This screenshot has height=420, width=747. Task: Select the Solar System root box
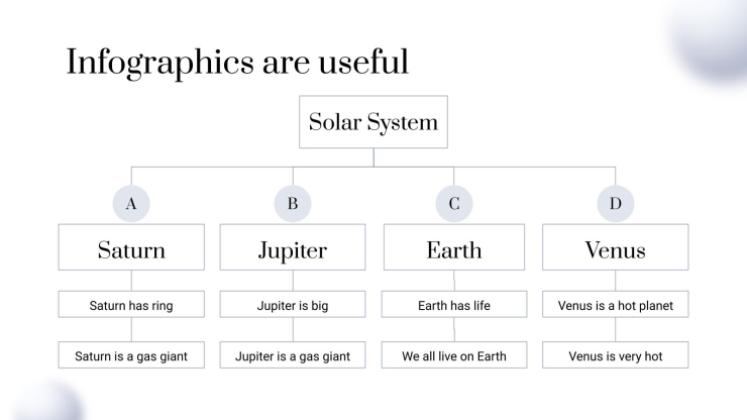[x=374, y=123]
